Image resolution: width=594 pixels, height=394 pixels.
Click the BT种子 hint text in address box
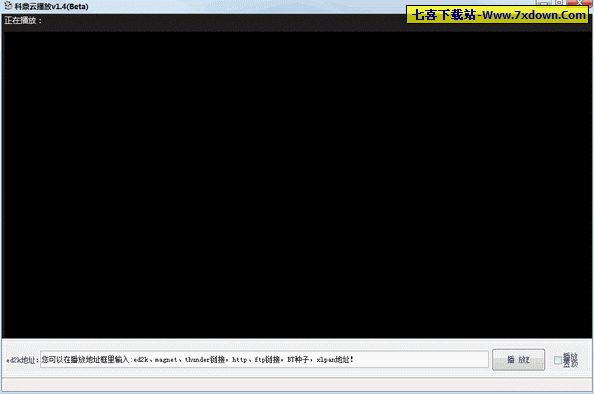point(298,360)
